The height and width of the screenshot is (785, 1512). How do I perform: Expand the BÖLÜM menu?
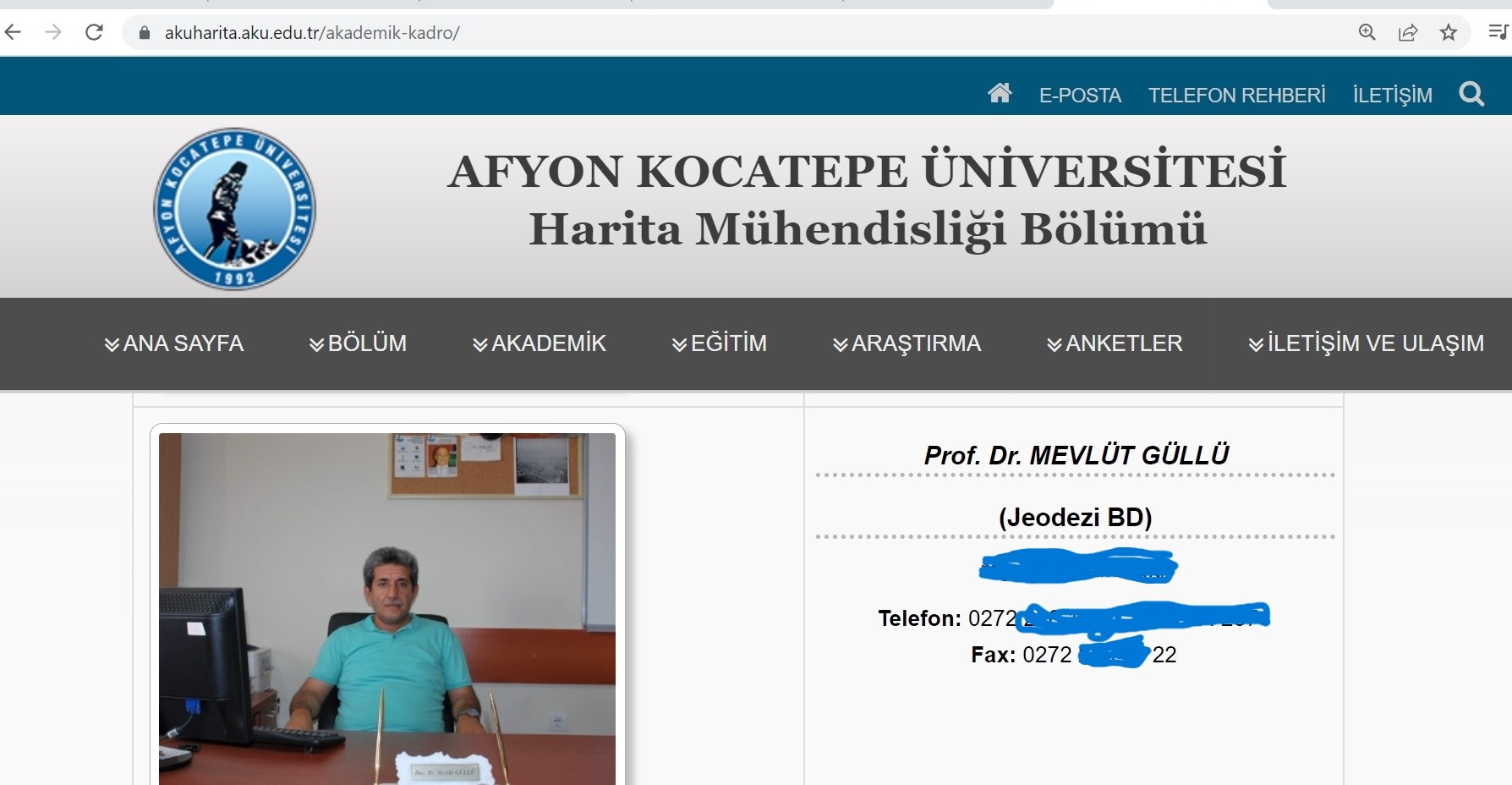click(x=358, y=343)
